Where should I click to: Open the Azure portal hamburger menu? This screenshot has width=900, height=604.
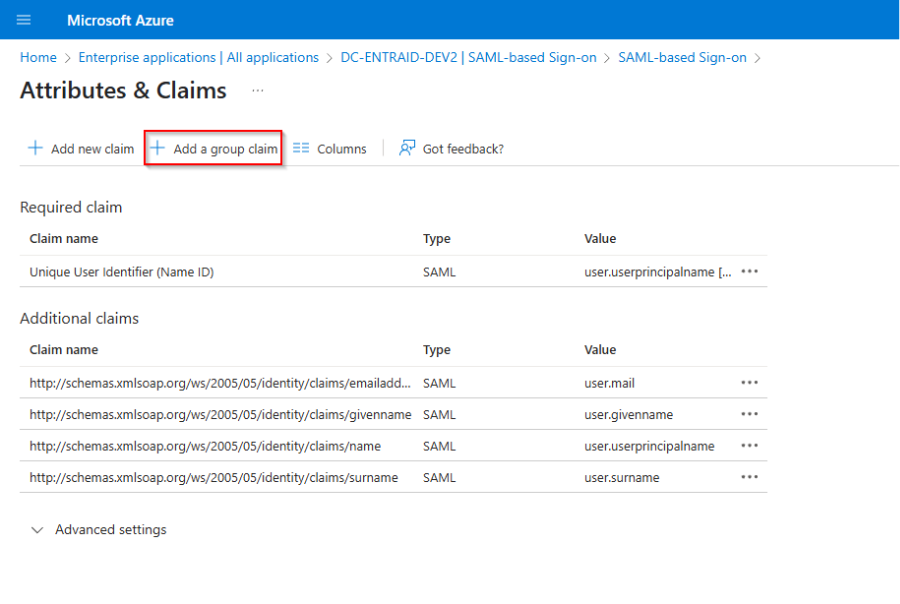pos(24,20)
